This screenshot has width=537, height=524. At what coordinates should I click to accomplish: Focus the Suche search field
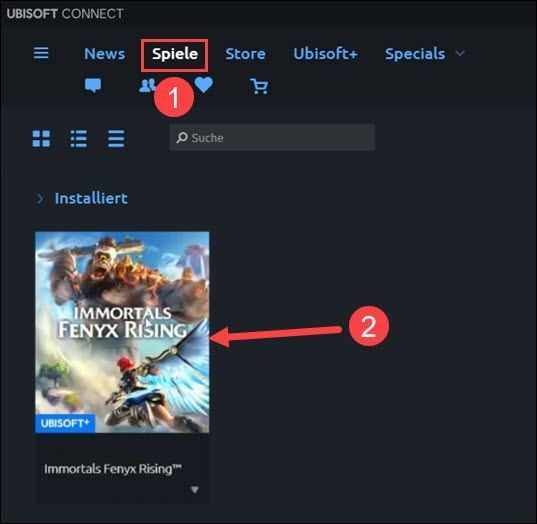click(x=272, y=138)
